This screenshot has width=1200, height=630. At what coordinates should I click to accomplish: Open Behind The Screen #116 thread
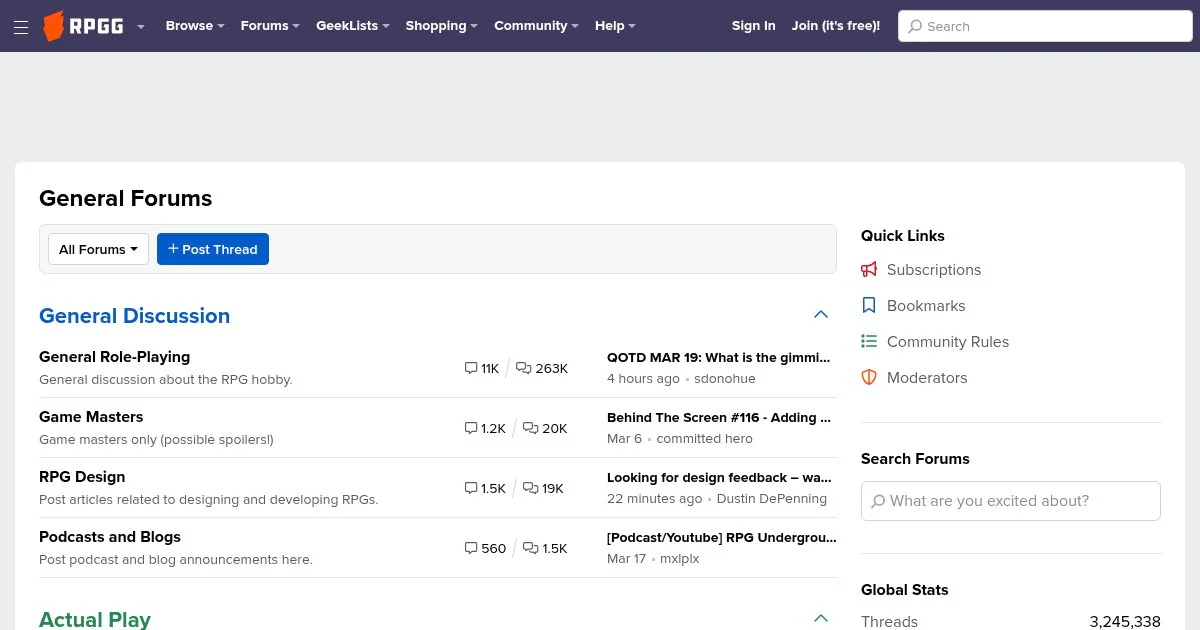719,418
